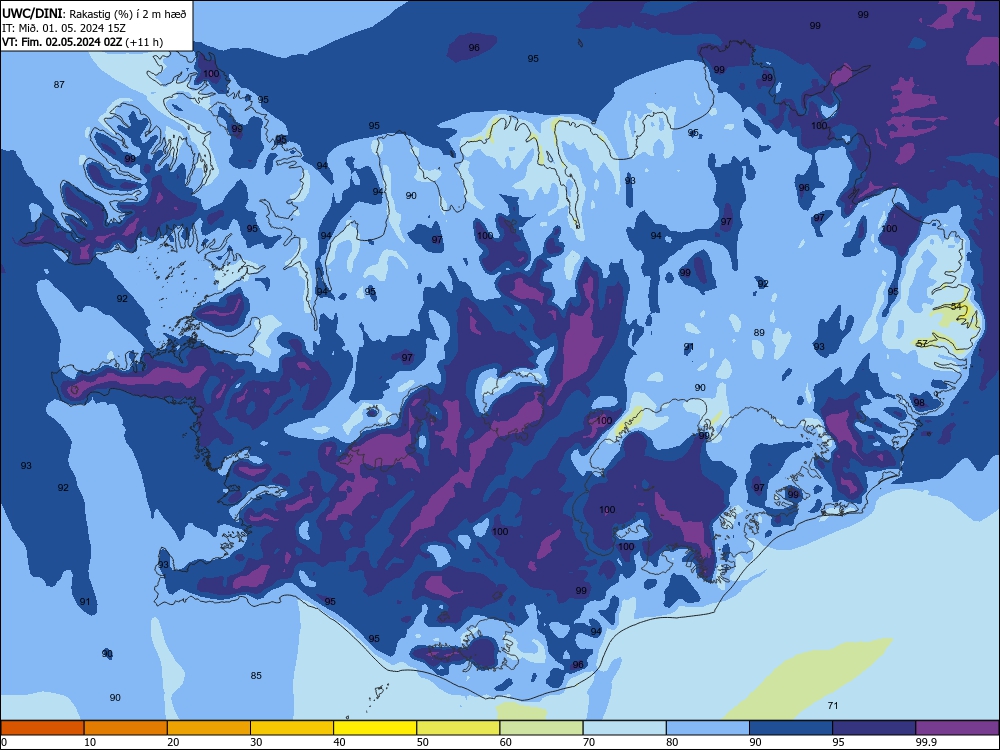1000x750 pixels.
Task: Select the bright yellow 40–50 legend swatch
Action: pos(375,728)
